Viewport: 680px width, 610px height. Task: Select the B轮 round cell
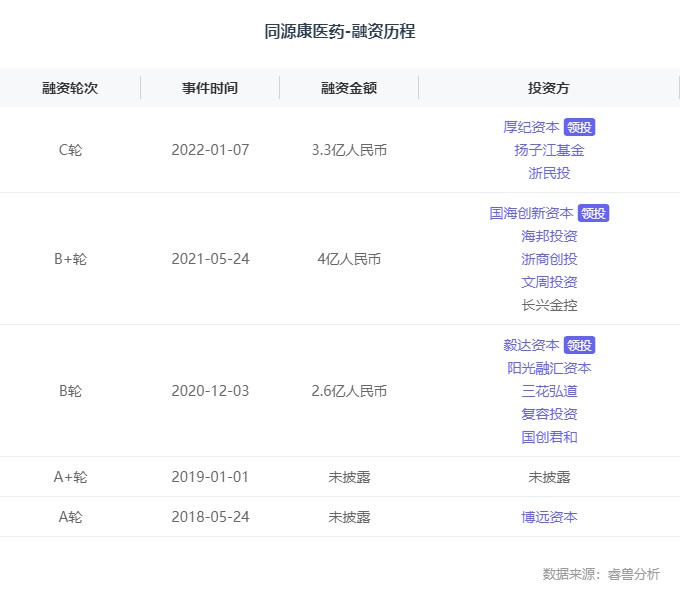70,391
